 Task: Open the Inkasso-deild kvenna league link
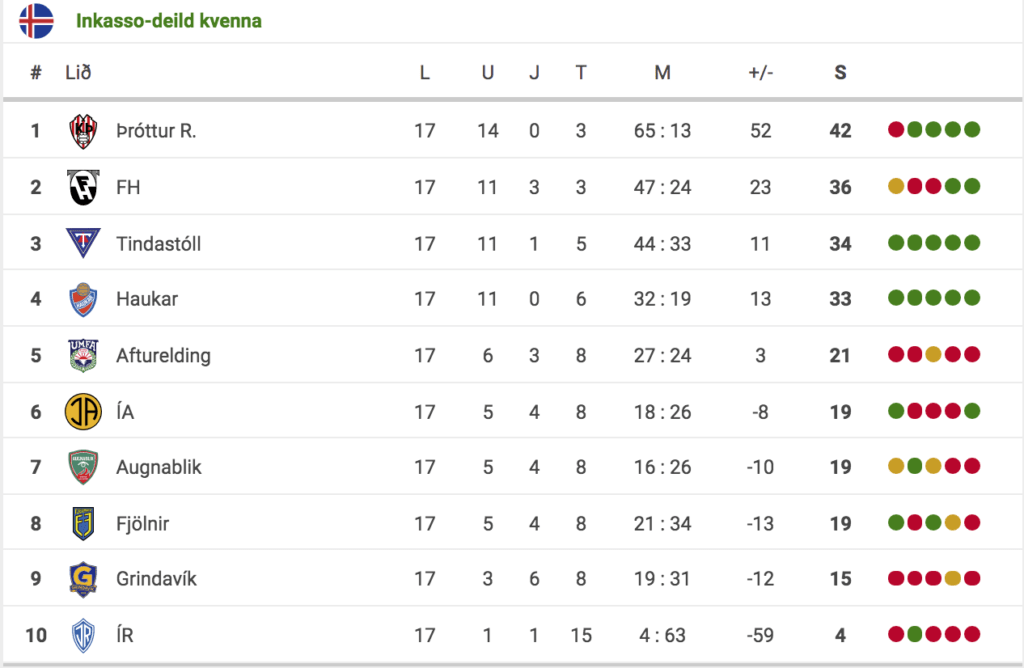[x=168, y=21]
